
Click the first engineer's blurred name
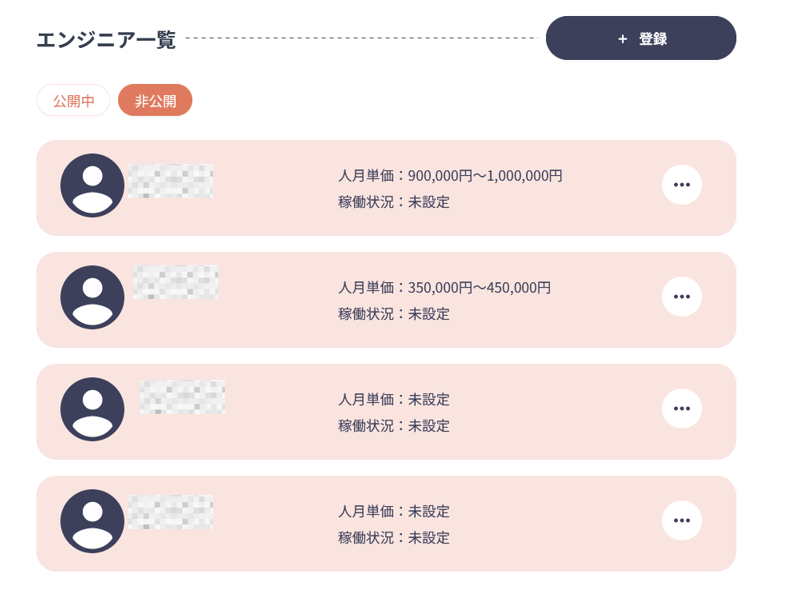point(170,181)
